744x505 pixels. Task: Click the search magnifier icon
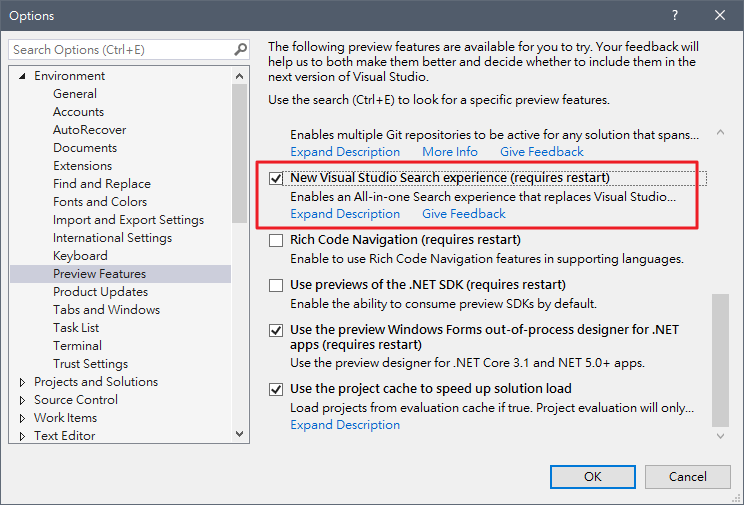click(x=241, y=49)
